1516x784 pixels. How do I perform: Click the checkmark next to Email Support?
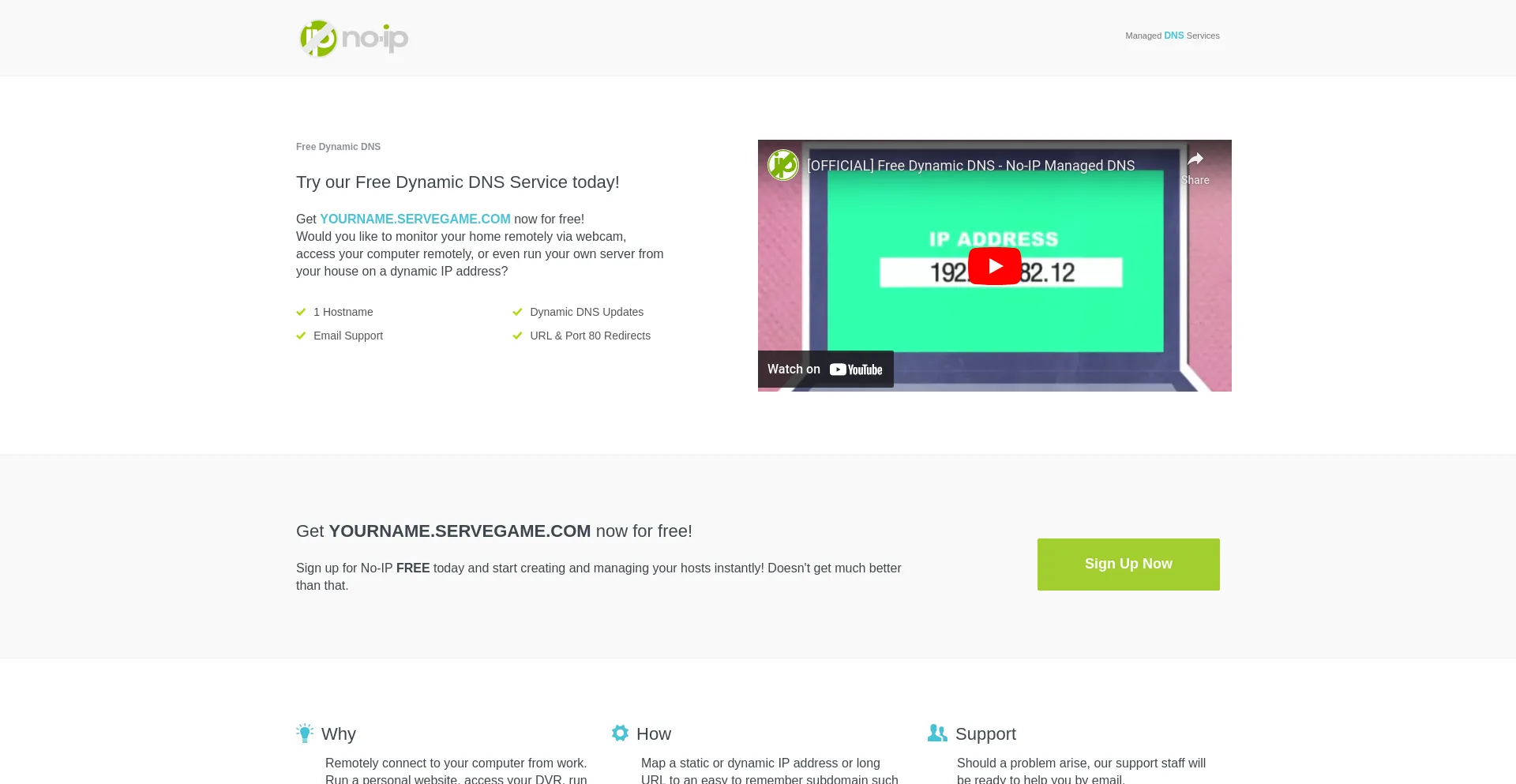[x=301, y=336]
